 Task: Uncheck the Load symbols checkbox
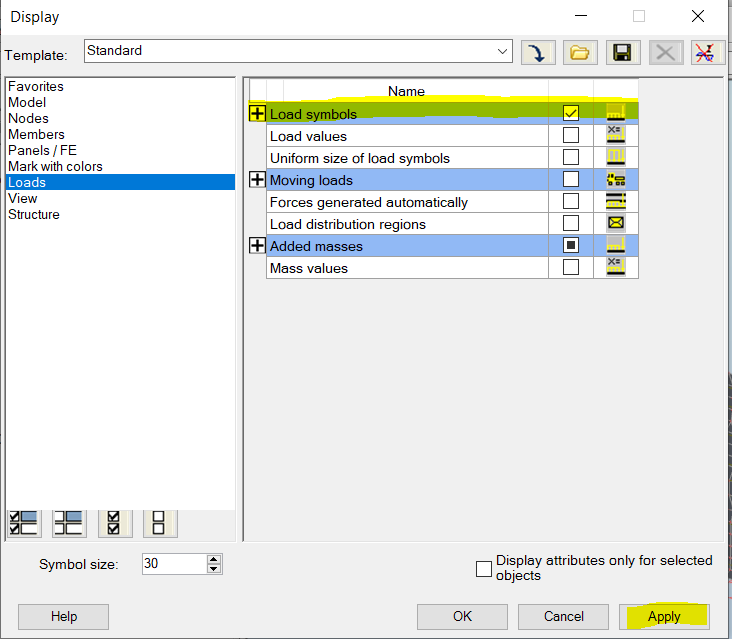tap(570, 113)
